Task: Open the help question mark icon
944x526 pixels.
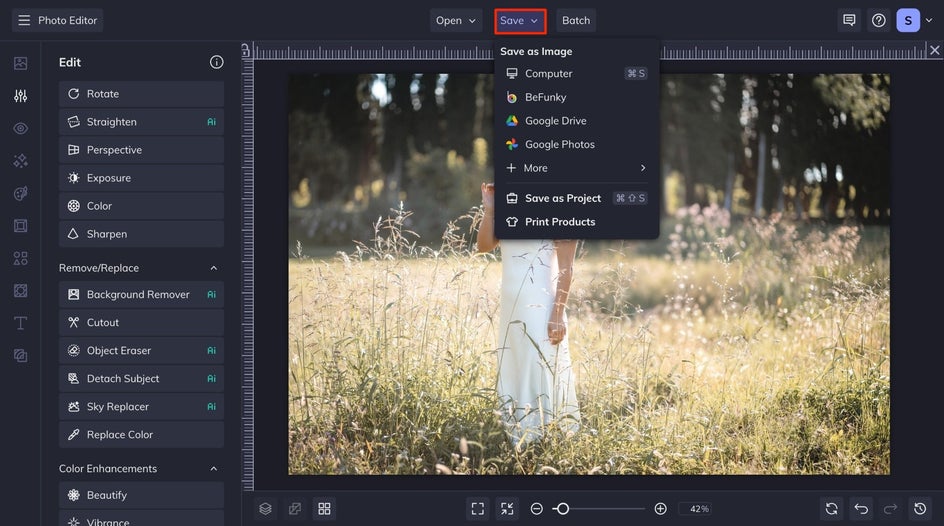Action: click(878, 20)
